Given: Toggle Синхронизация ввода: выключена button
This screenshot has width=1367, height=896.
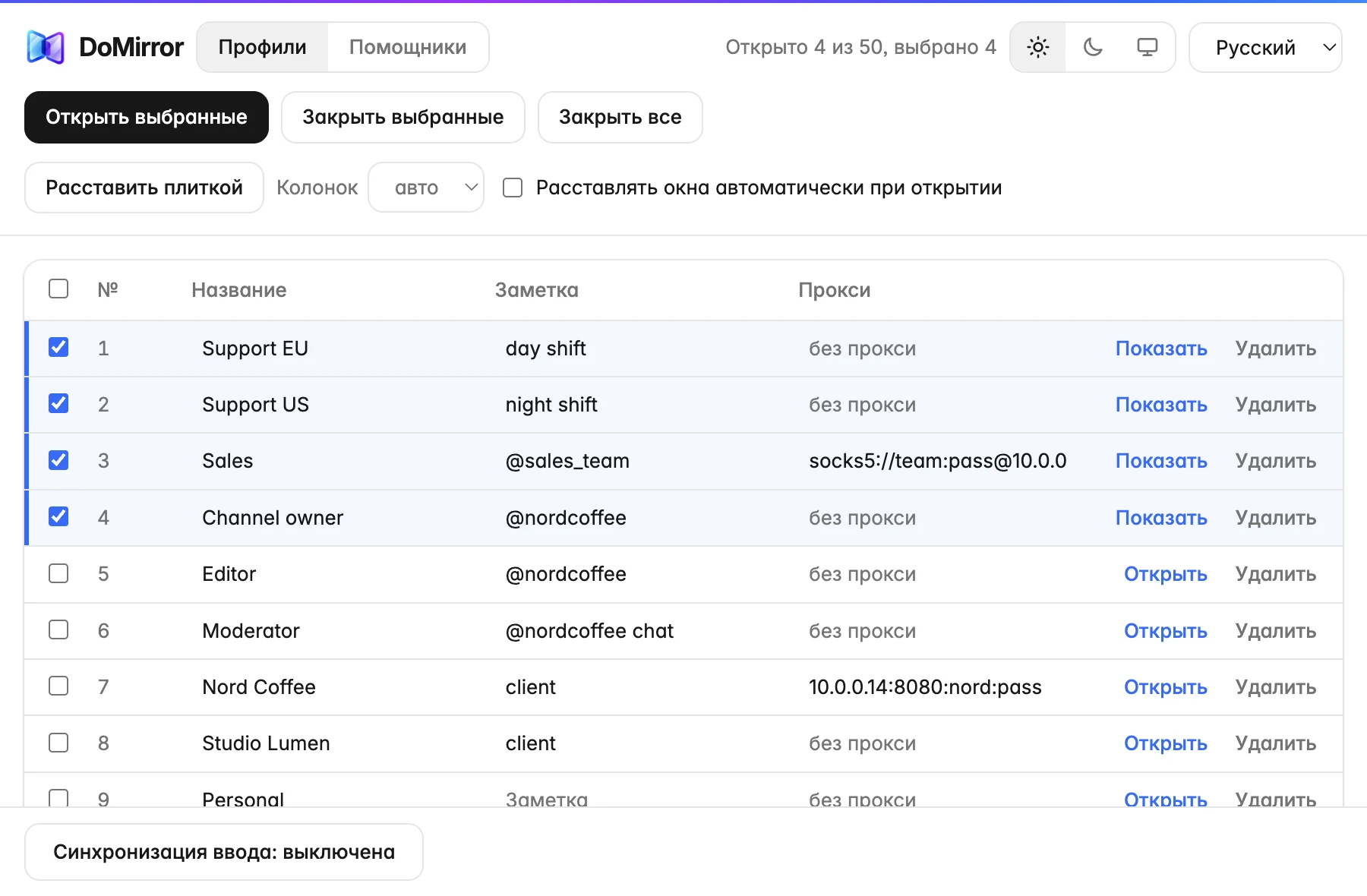Looking at the screenshot, I should click(x=224, y=852).
